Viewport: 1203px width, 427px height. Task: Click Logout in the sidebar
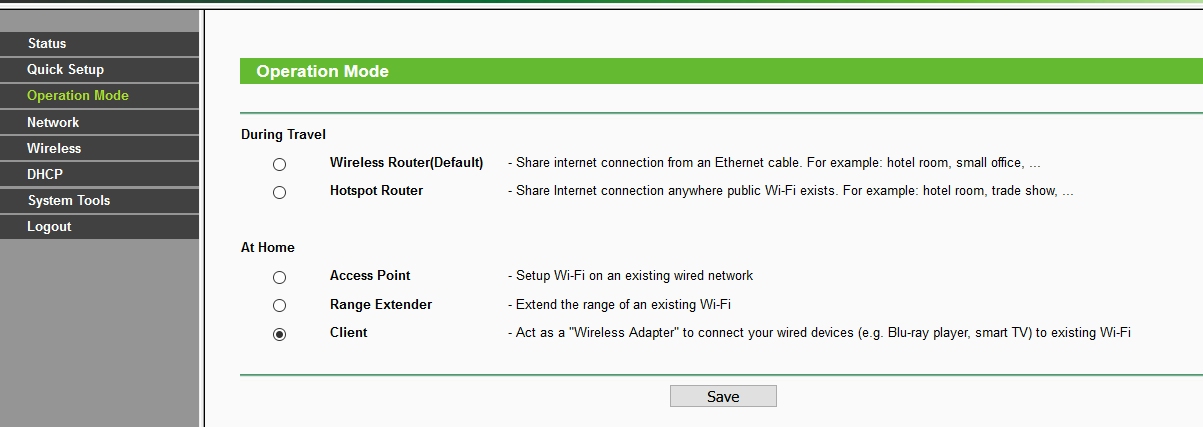pyautogui.click(x=99, y=226)
